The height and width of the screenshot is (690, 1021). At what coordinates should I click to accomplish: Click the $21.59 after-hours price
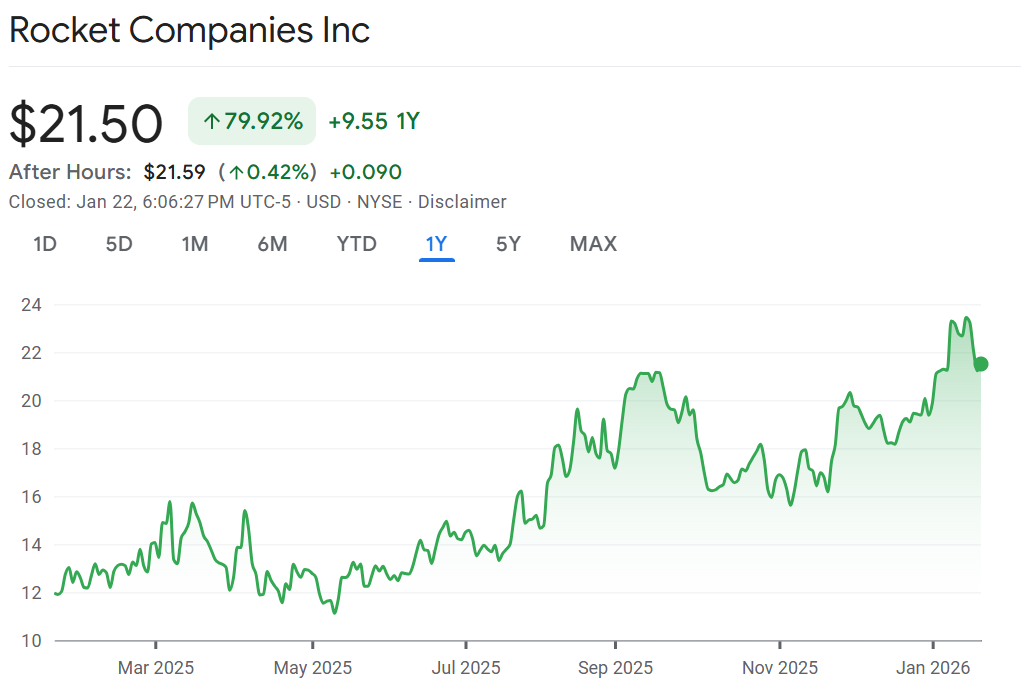click(174, 172)
